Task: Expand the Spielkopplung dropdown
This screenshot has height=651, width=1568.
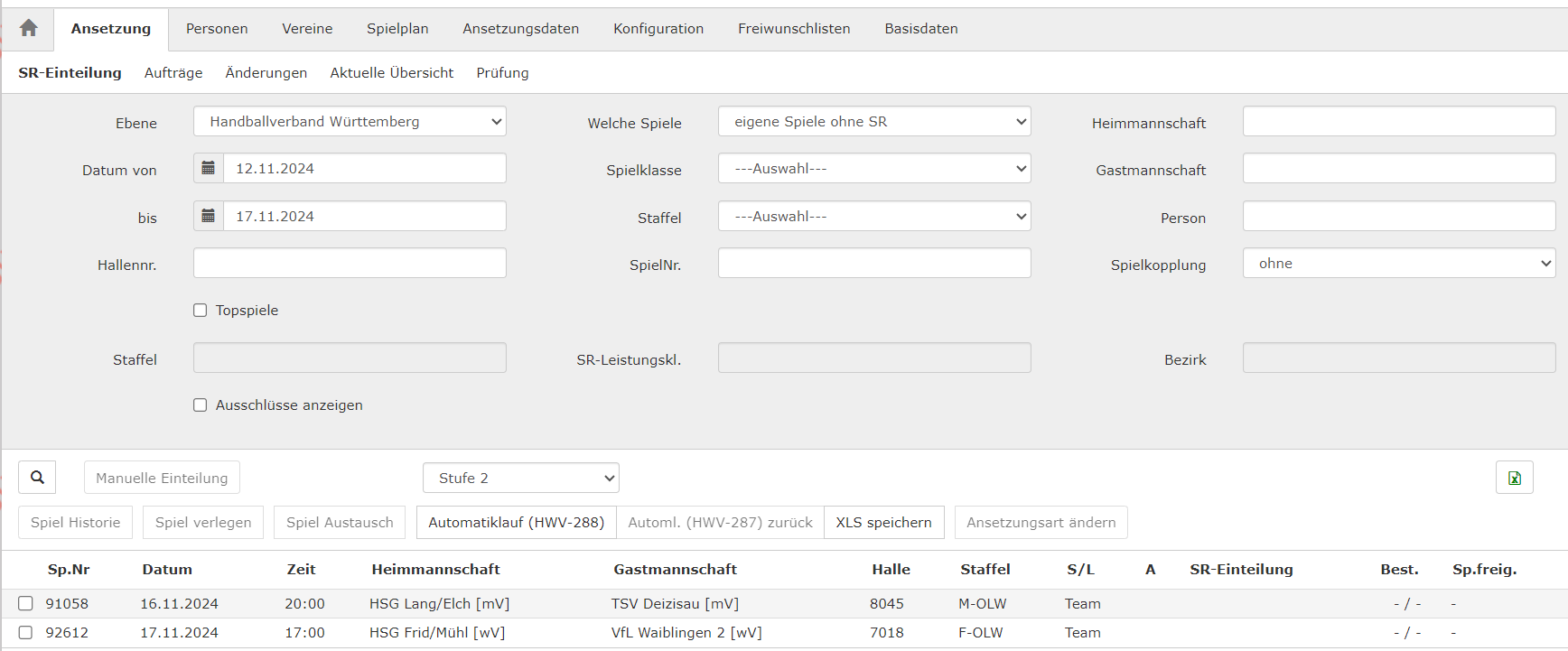Action: click(x=1398, y=264)
